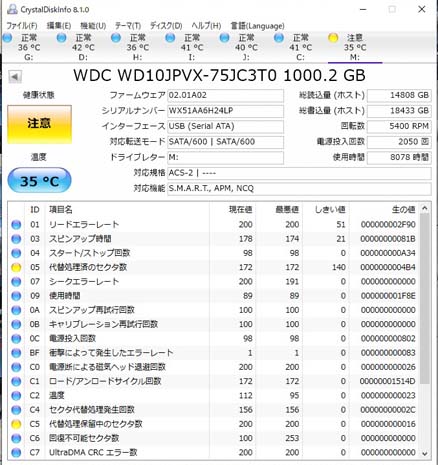Select the C: drive status icon
Screen dimensions: 438x465
pos(279,38)
